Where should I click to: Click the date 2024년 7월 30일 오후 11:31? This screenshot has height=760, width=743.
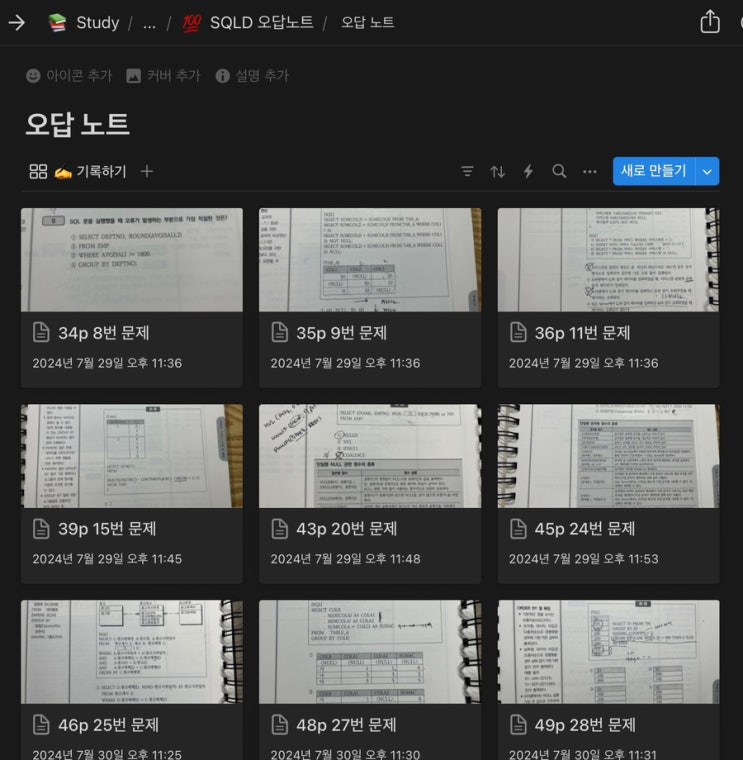(x=584, y=754)
